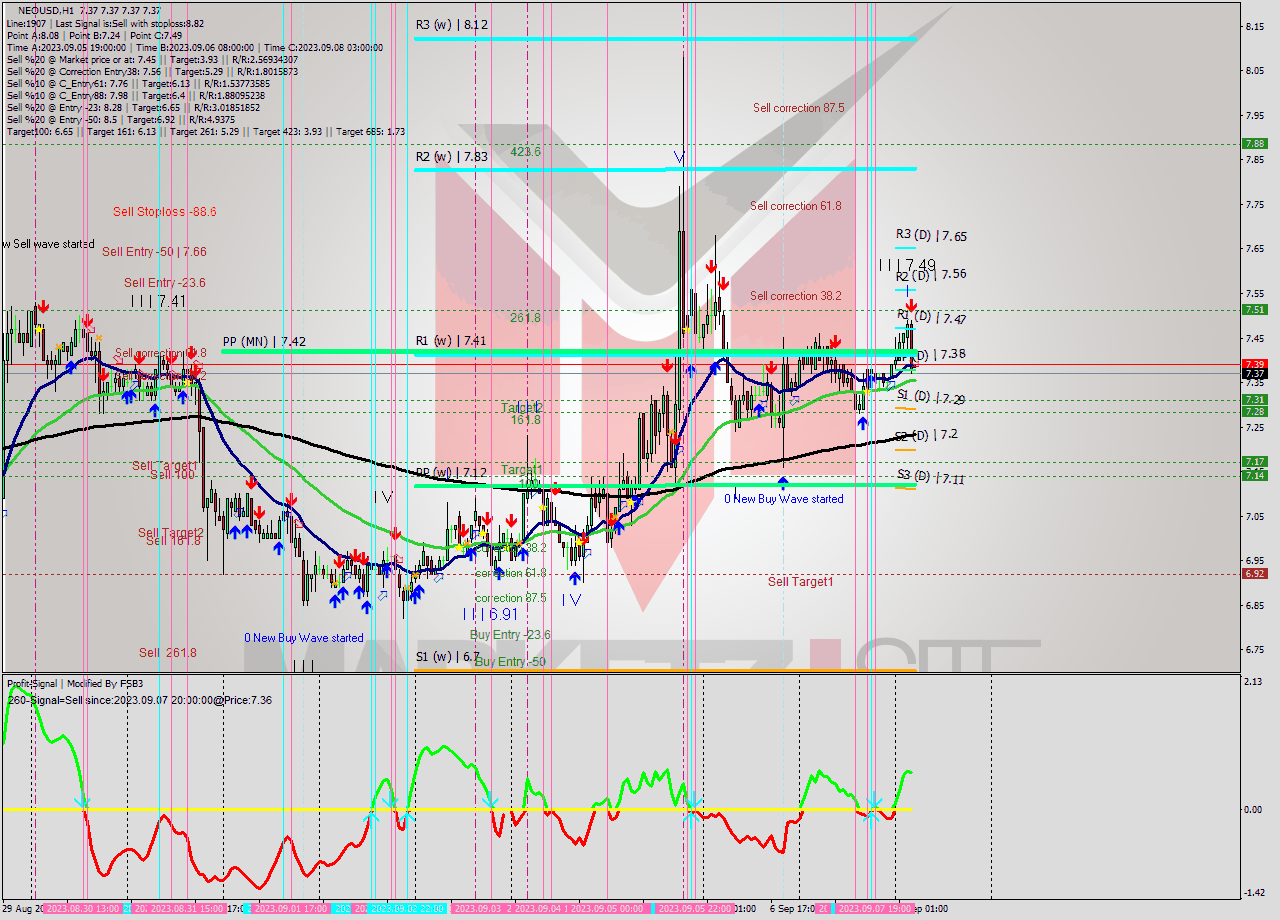1280x920 pixels.
Task: Click the '260-Signal=Sell since:2023.09.07 20:00:00@Price:7.36' line
Action: [139, 700]
